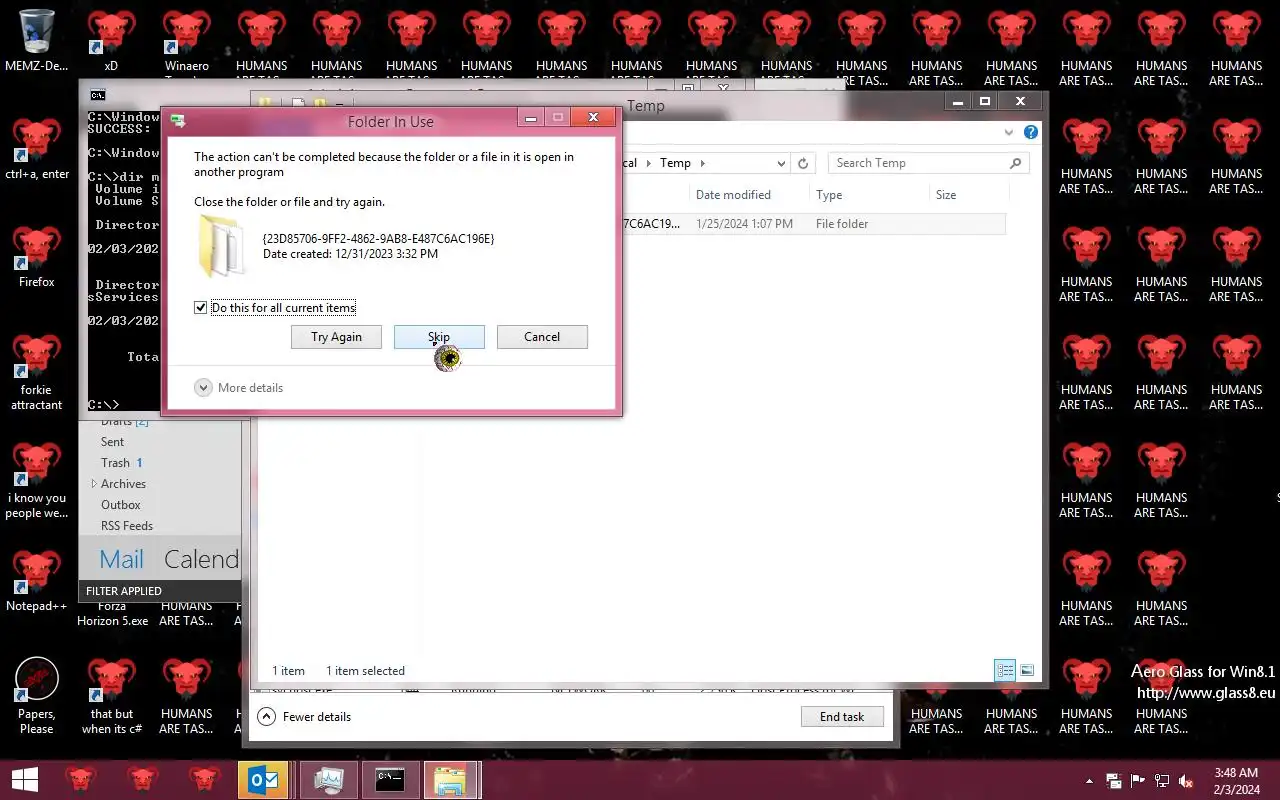The width and height of the screenshot is (1280, 800).
Task: Select the xD desktop shortcut
Action: tap(111, 42)
